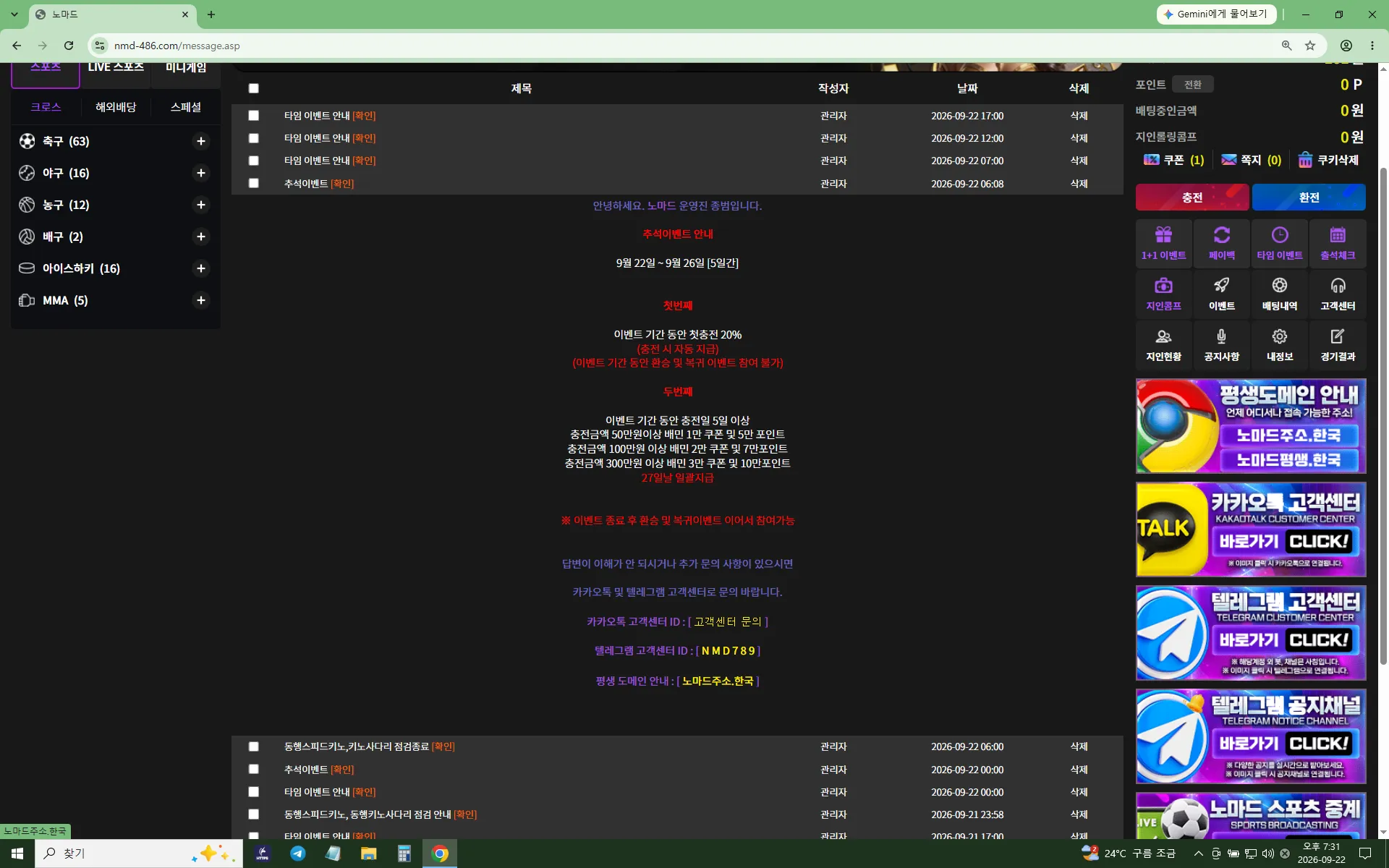
Task: Expand the 농구 (12) category
Action: click(201, 205)
